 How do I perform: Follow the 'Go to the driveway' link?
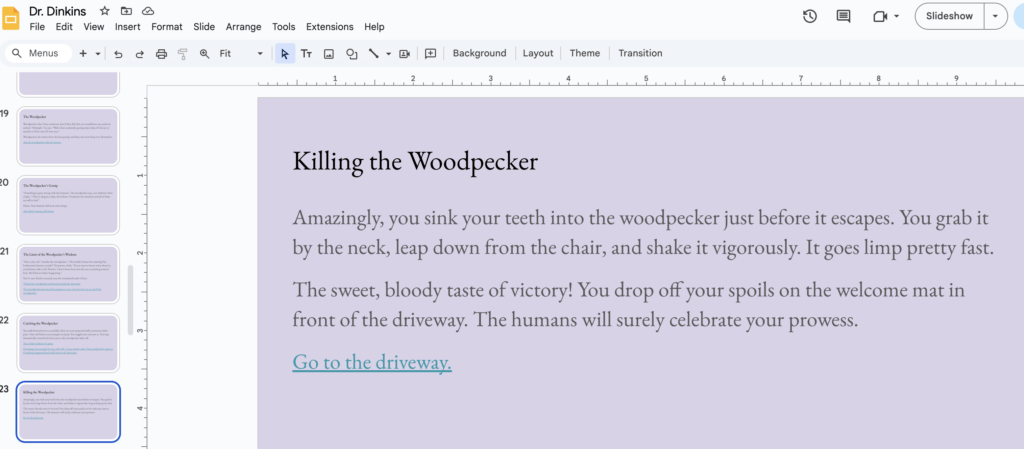tap(372, 362)
